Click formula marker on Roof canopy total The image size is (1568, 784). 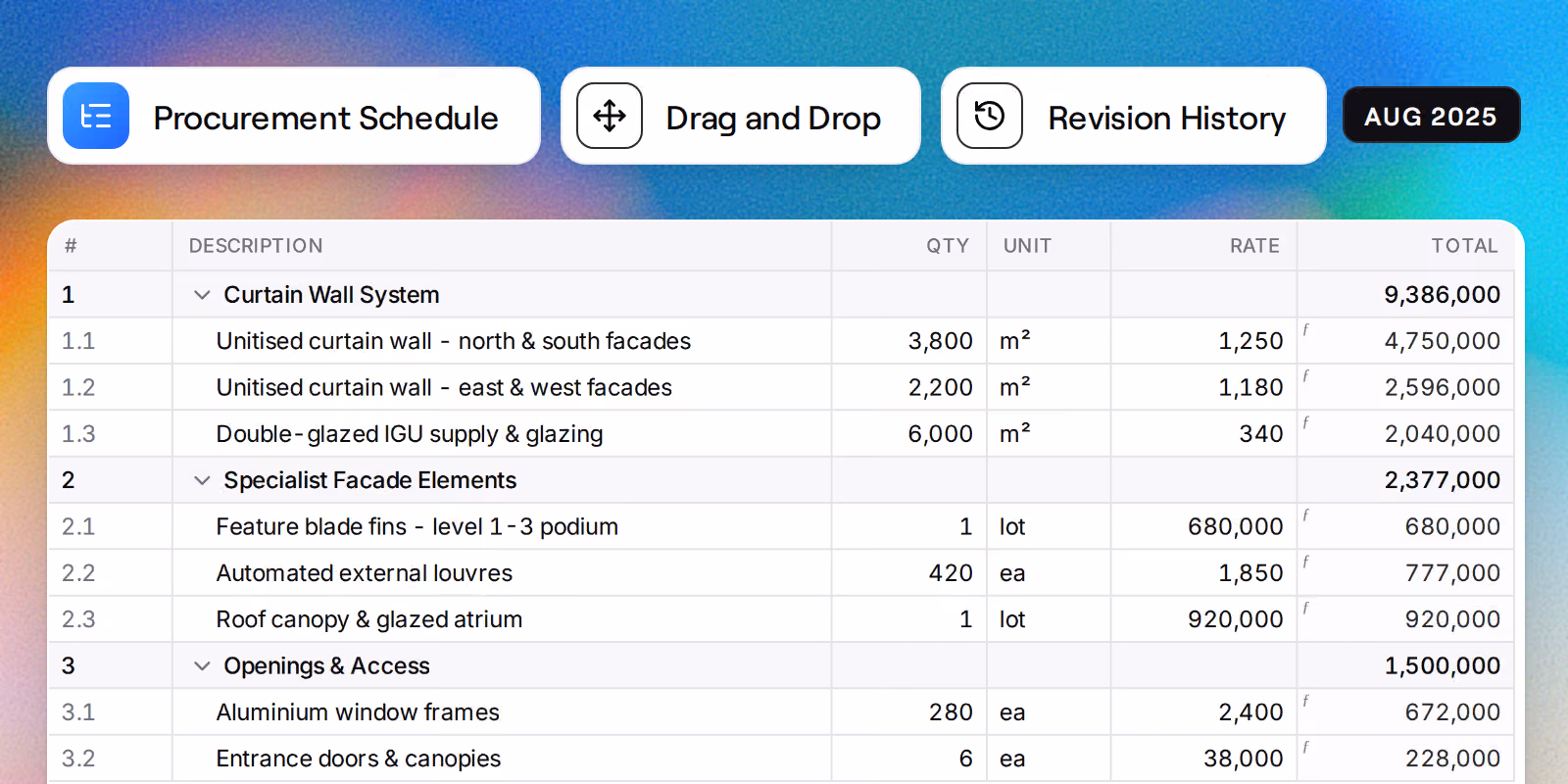pyautogui.click(x=1306, y=609)
